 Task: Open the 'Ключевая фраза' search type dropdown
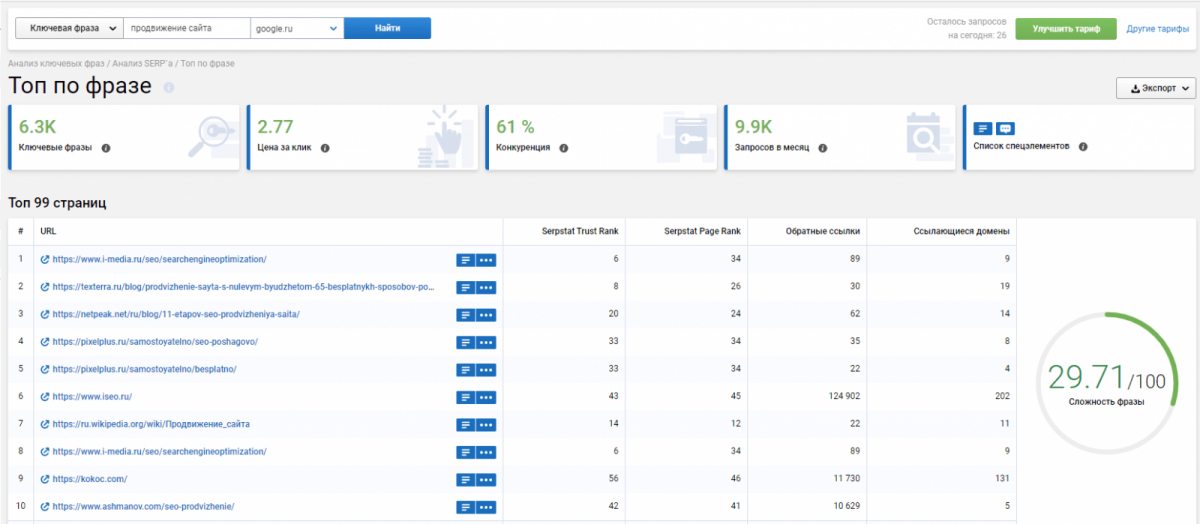tap(69, 29)
